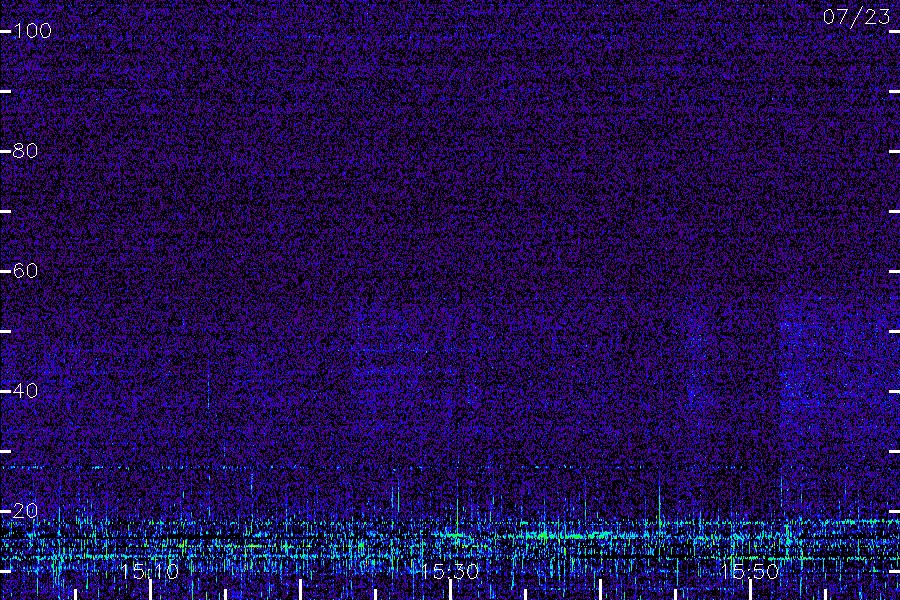Click the 80 frequency axis label
The image size is (900, 600).
point(25,151)
